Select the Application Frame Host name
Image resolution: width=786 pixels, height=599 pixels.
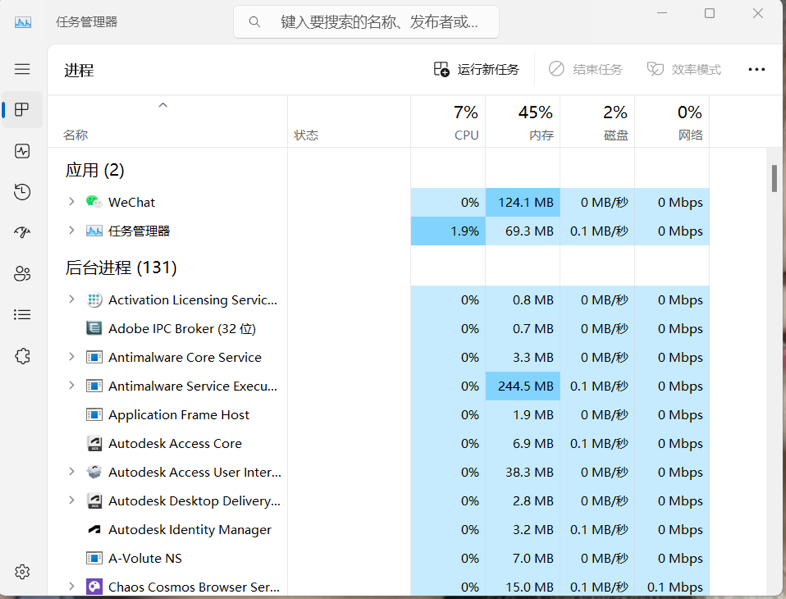178,415
